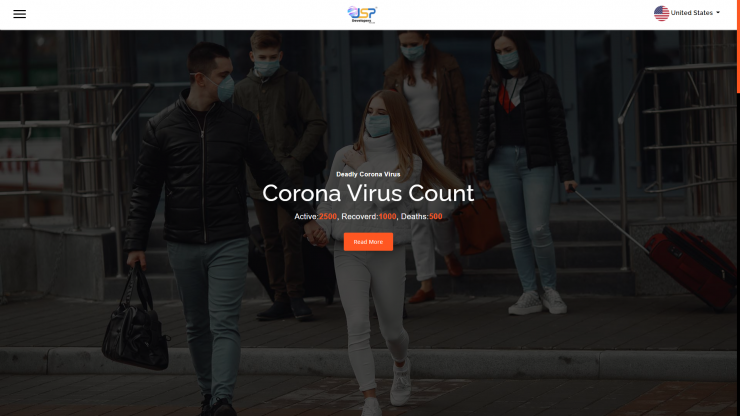Click the red suitcase in hero image
Screen dimensions: 740x416
coord(690,265)
